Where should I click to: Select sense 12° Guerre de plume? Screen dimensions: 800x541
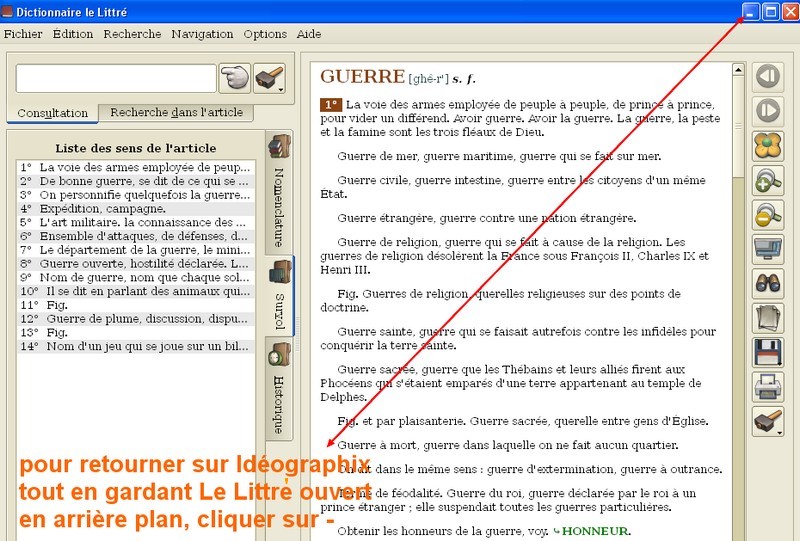[x=136, y=319]
